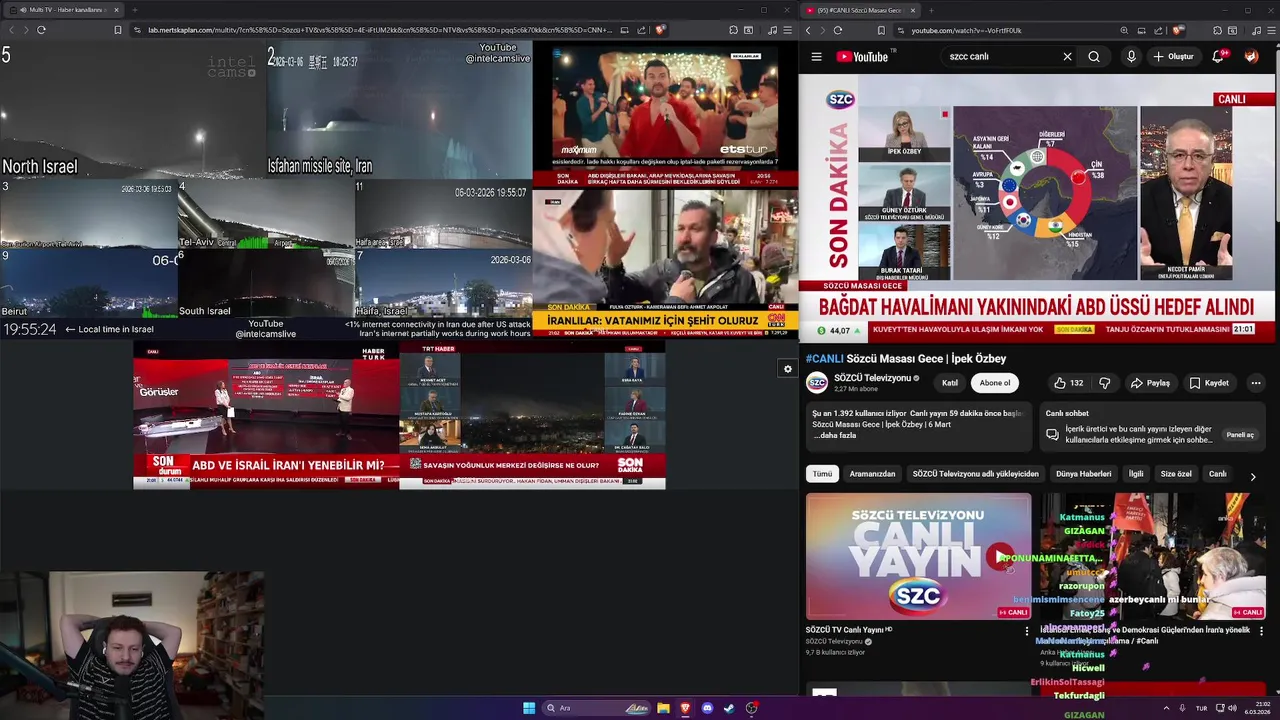Expand the description with ...daha fazla
Screen dimensions: 1280x720
click(x=834, y=436)
